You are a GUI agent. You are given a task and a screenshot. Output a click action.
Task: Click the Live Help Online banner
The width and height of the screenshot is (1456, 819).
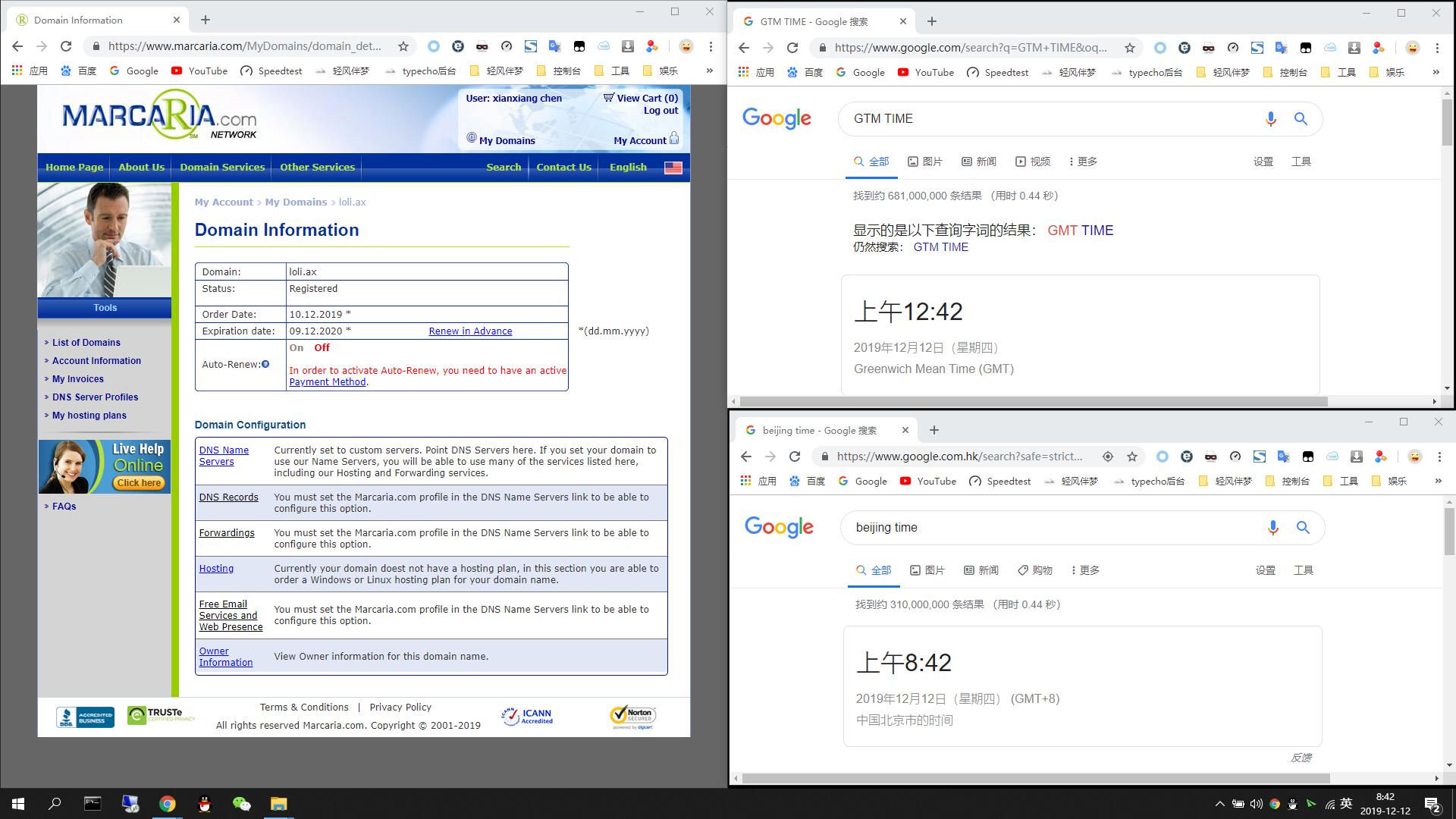pyautogui.click(x=105, y=466)
